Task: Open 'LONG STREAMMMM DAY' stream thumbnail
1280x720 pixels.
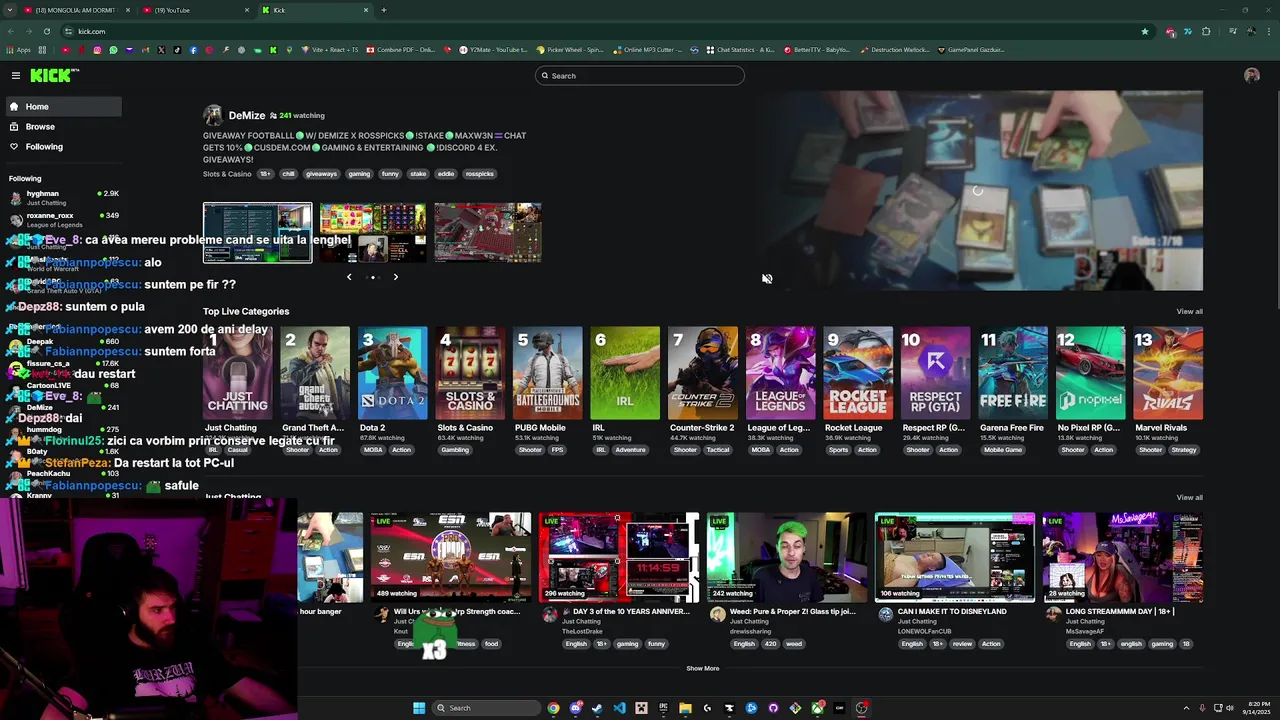Action: [x=1122, y=558]
